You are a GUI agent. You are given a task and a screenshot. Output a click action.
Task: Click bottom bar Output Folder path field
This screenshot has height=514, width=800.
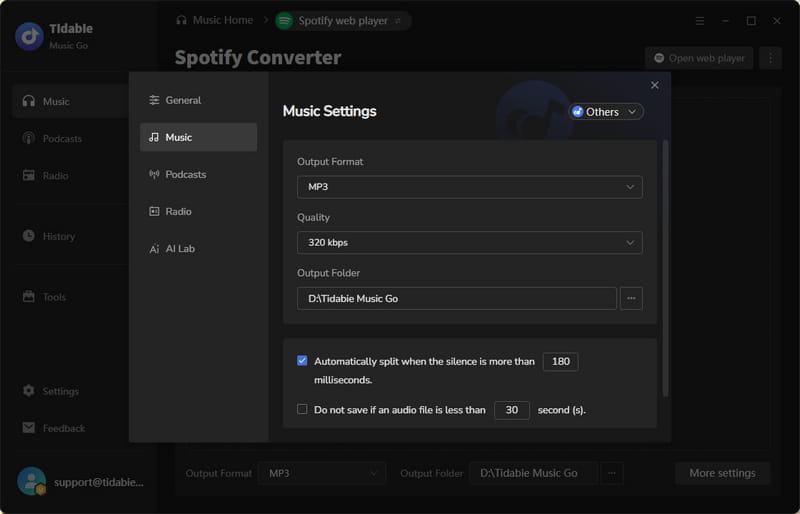533,473
